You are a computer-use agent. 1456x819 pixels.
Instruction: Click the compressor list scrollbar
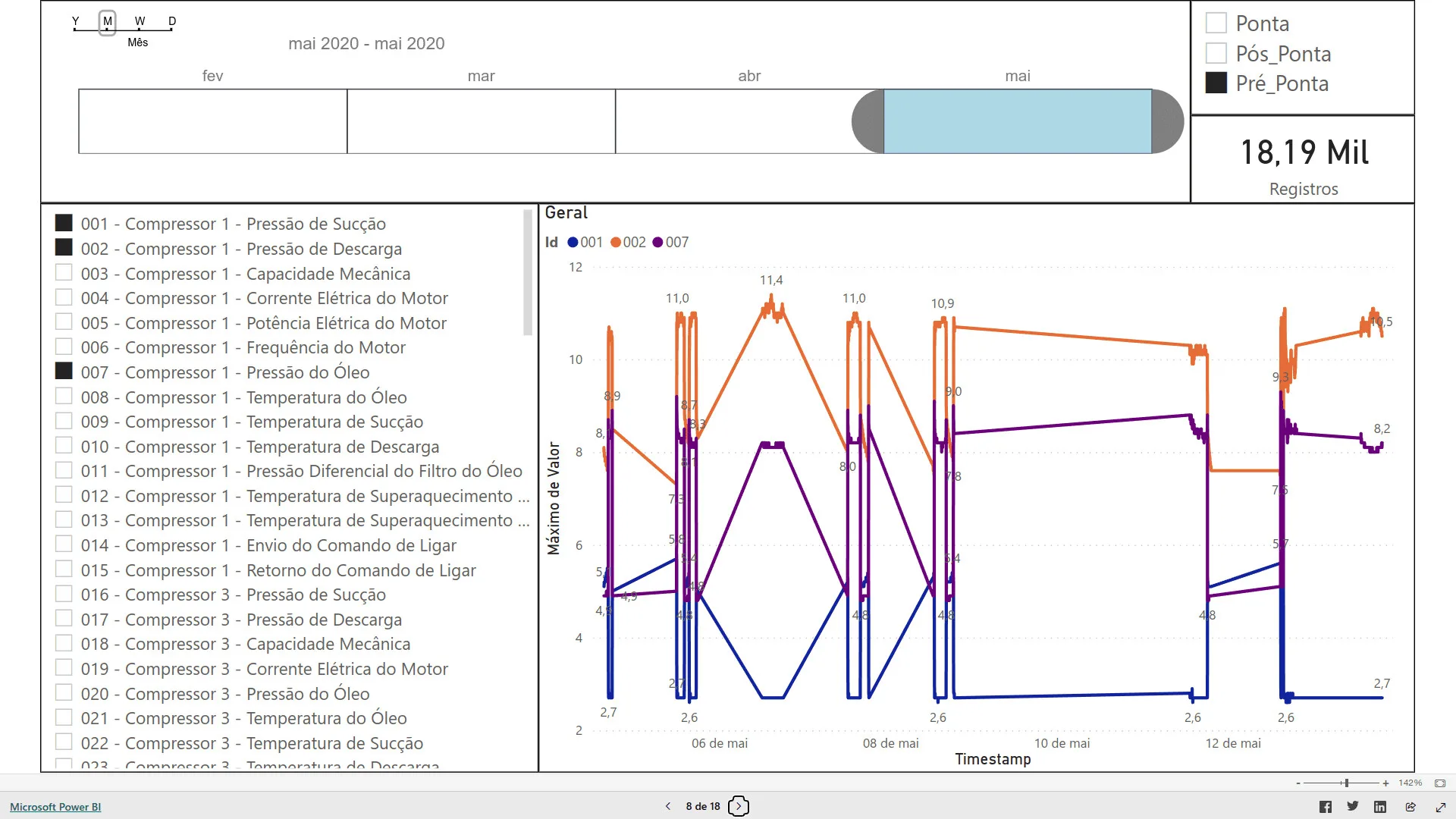click(528, 273)
